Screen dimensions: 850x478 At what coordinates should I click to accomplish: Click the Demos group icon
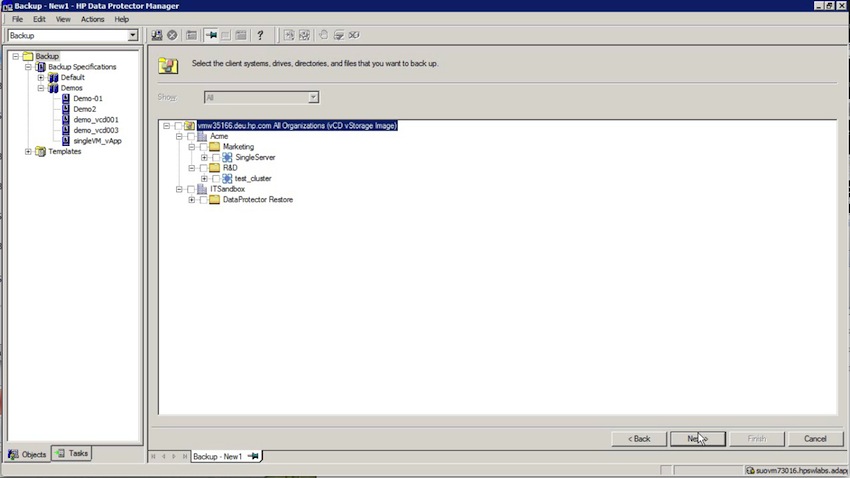53,88
